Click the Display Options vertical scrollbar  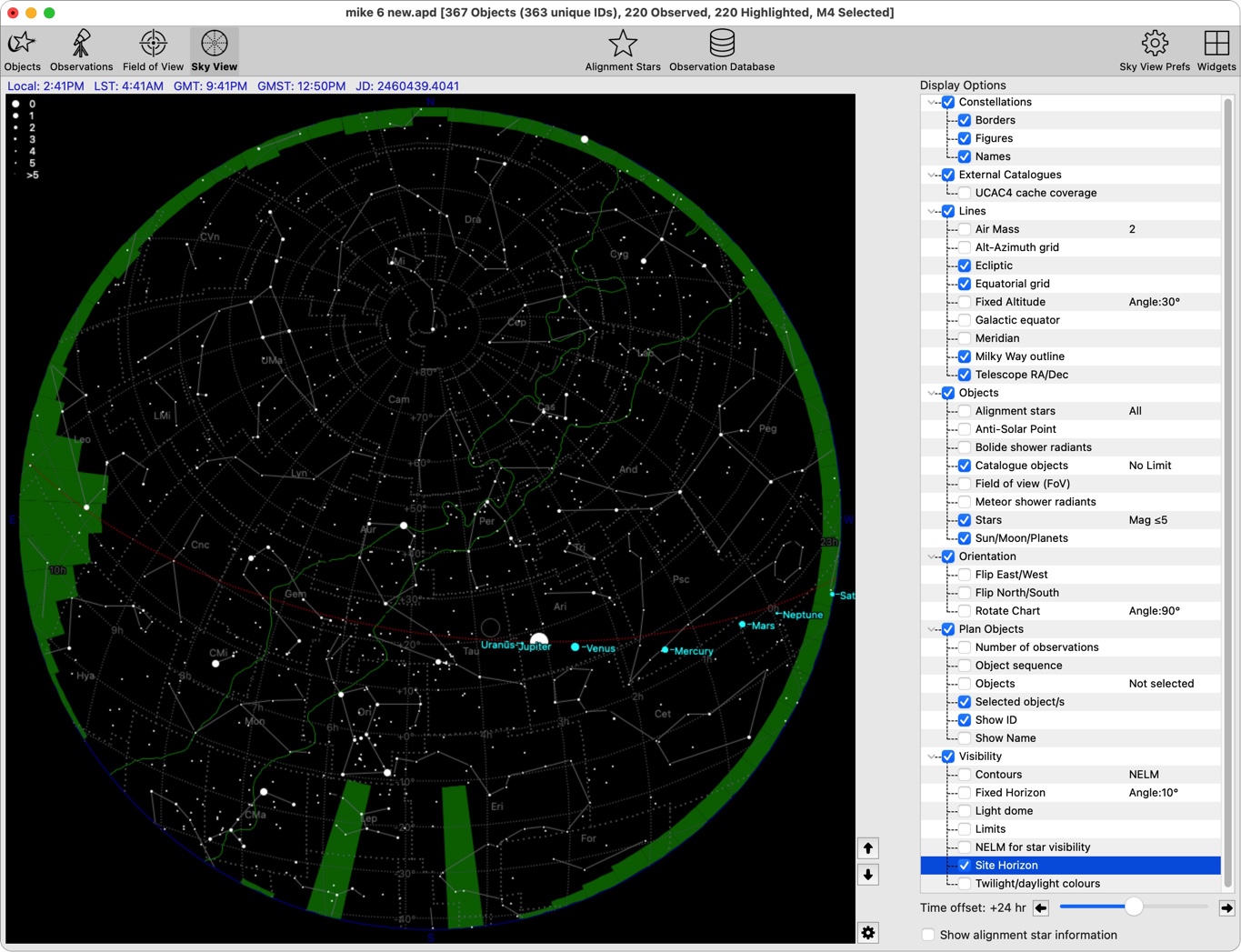click(1228, 491)
